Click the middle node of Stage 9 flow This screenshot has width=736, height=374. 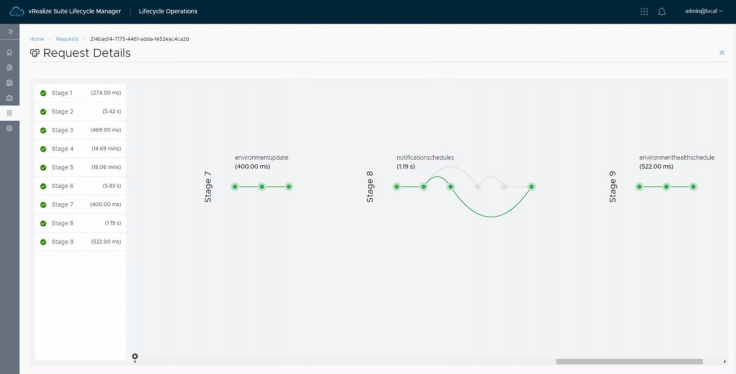click(666, 187)
